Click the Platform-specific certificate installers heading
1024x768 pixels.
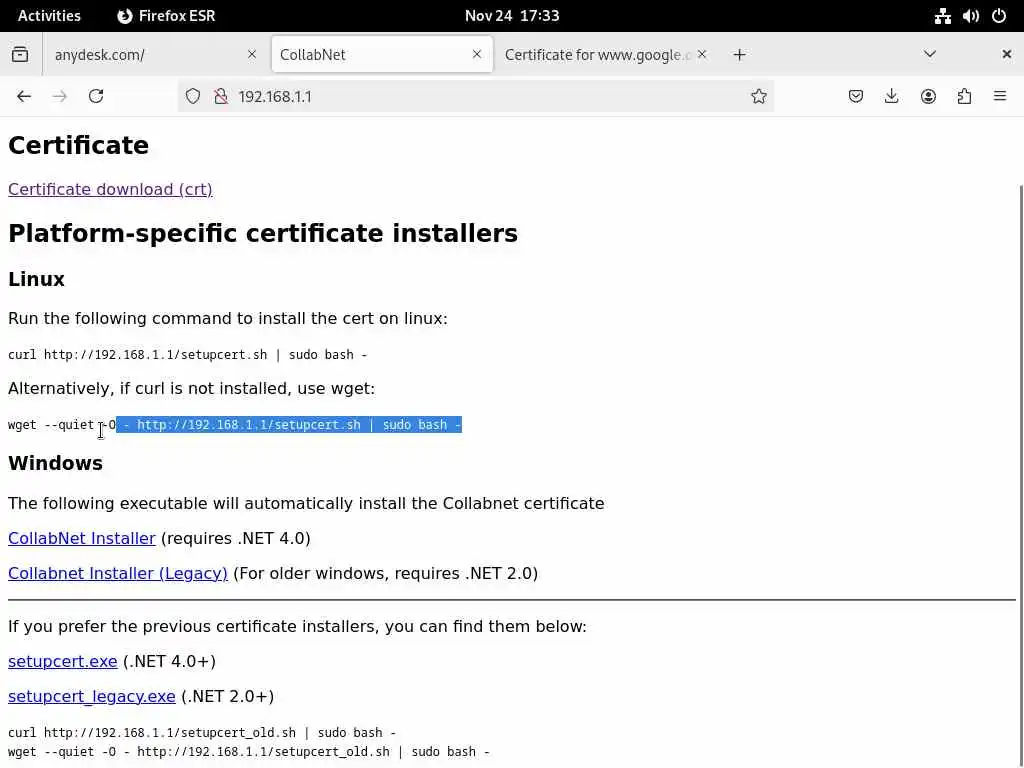click(x=263, y=233)
